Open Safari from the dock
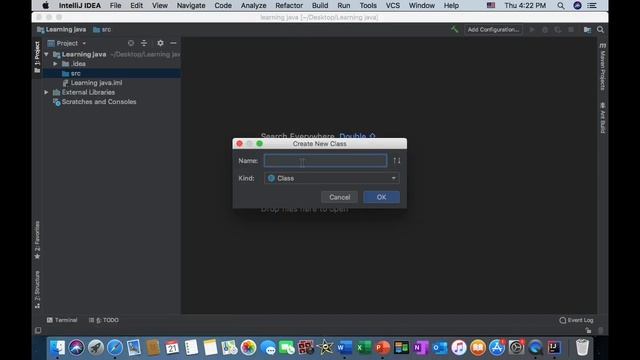640x360 pixels. pyautogui.click(x=115, y=347)
